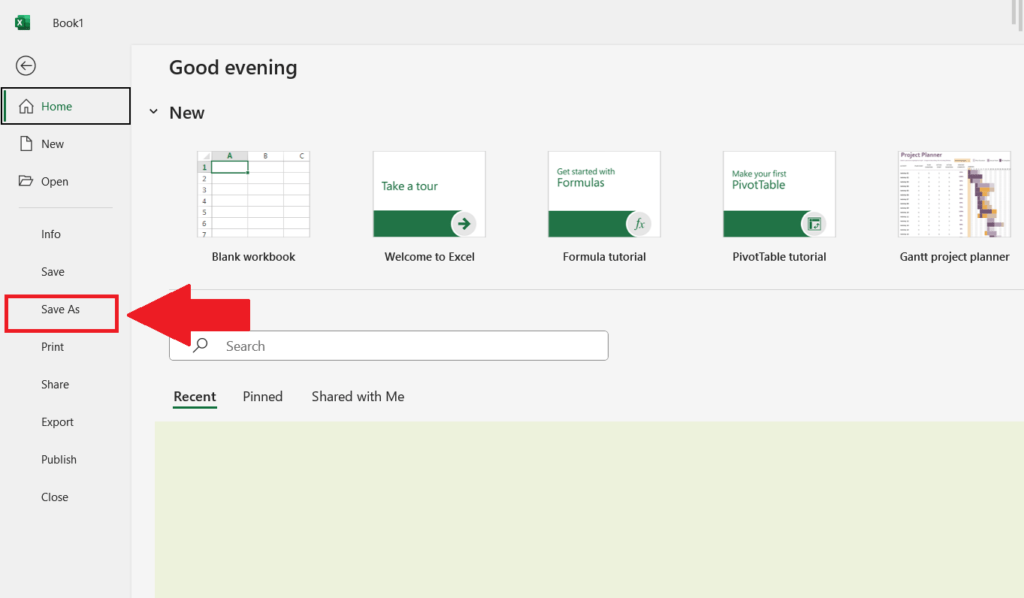
Task: Stay on the Recent tab
Action: coord(194,396)
